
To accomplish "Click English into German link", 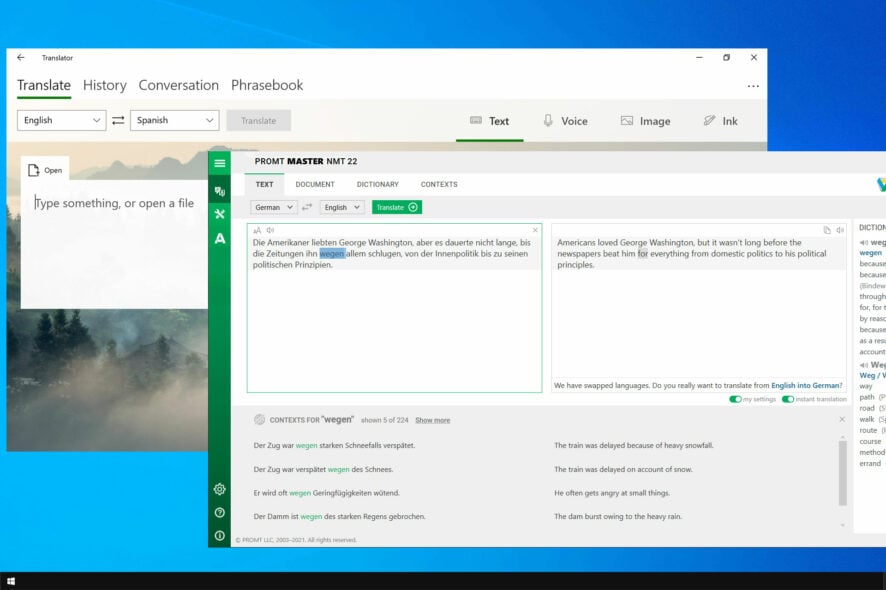I will pyautogui.click(x=806, y=385).
